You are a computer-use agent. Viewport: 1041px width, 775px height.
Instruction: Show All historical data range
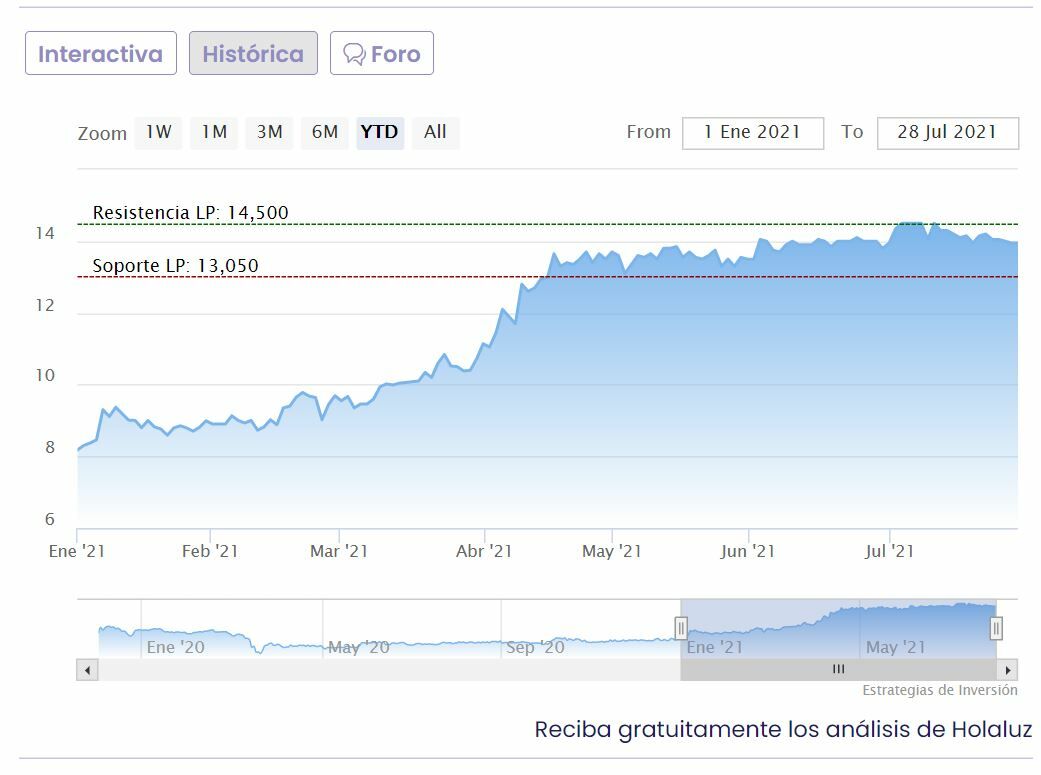pos(435,132)
